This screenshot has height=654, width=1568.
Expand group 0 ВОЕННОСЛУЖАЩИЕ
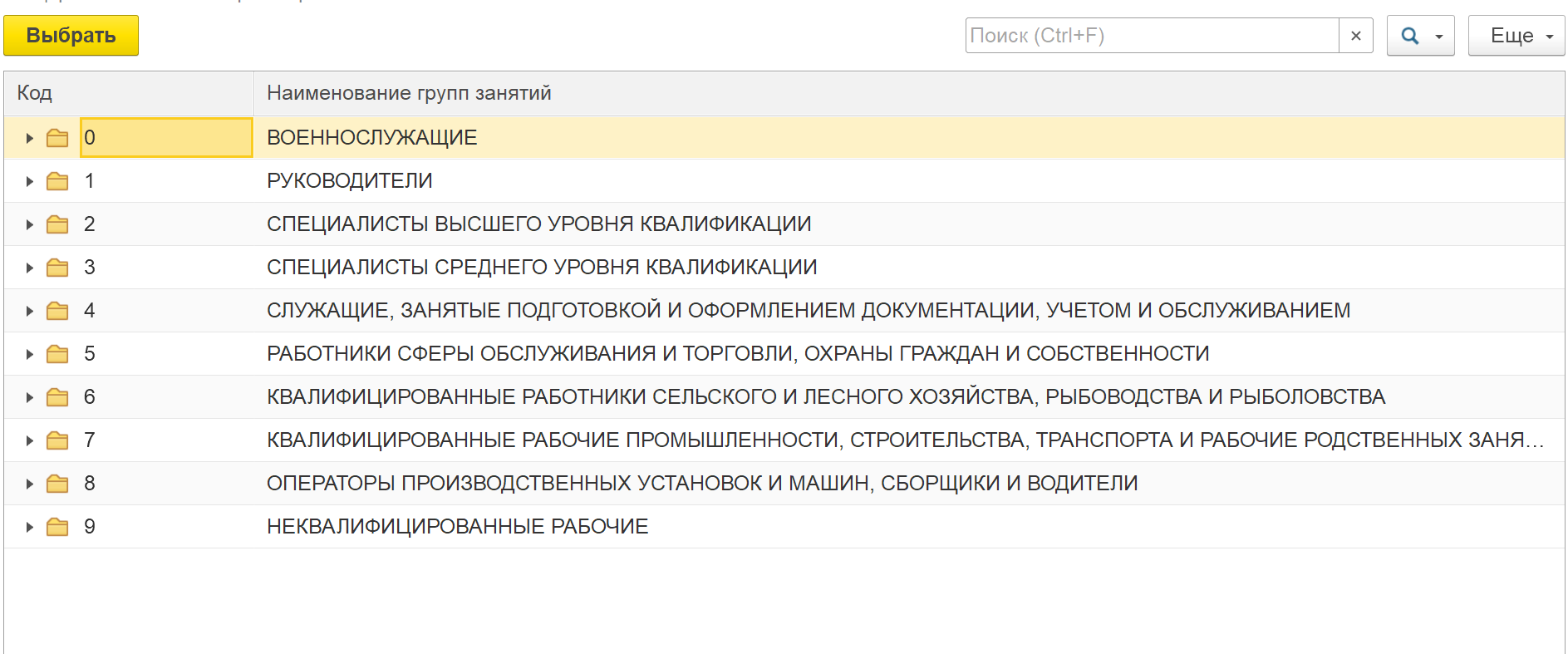click(x=29, y=138)
